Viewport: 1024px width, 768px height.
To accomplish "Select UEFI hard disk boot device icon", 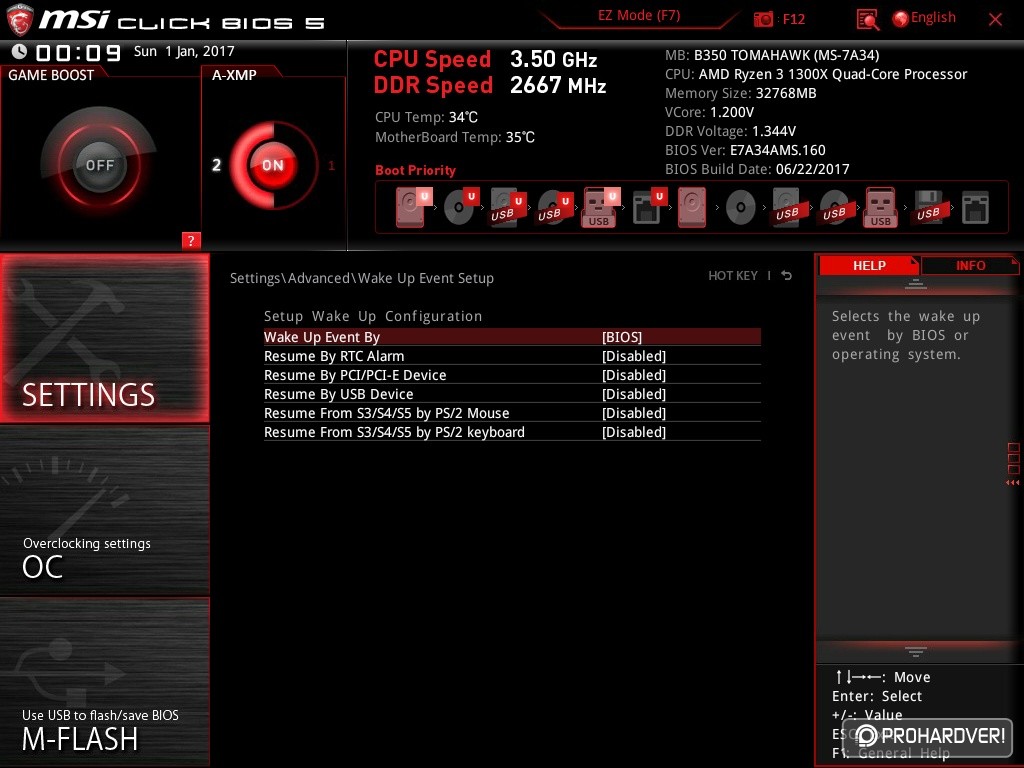I will 413,207.
